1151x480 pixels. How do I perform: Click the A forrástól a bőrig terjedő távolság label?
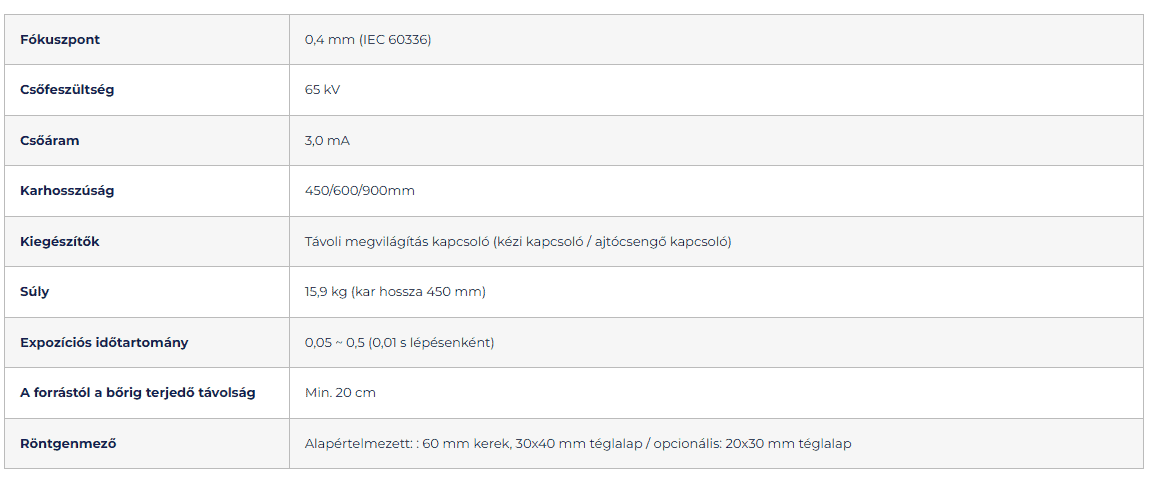coord(138,393)
